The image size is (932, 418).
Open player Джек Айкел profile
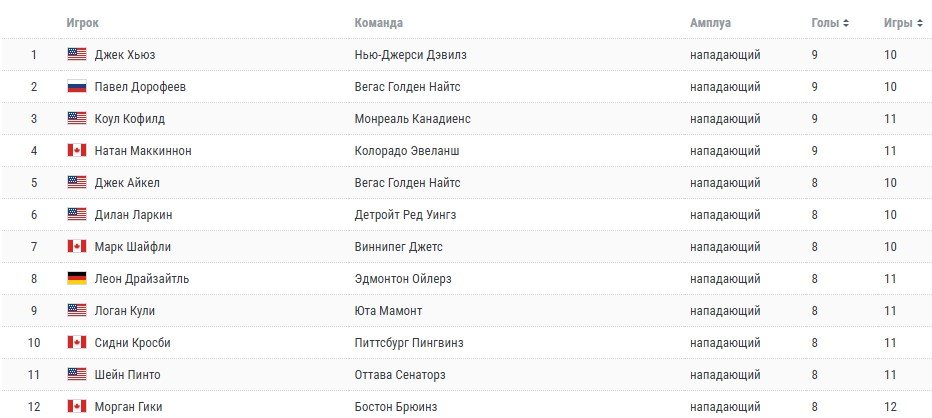[127, 182]
